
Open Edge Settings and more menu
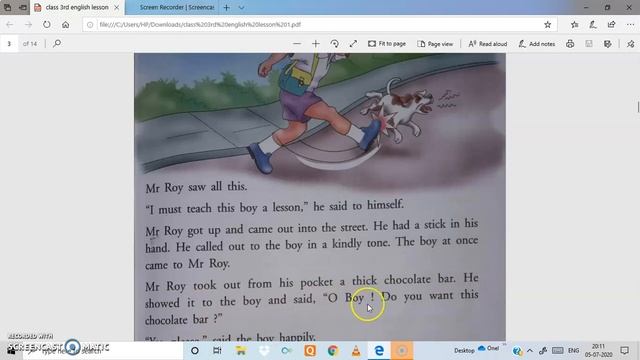[x=630, y=24]
